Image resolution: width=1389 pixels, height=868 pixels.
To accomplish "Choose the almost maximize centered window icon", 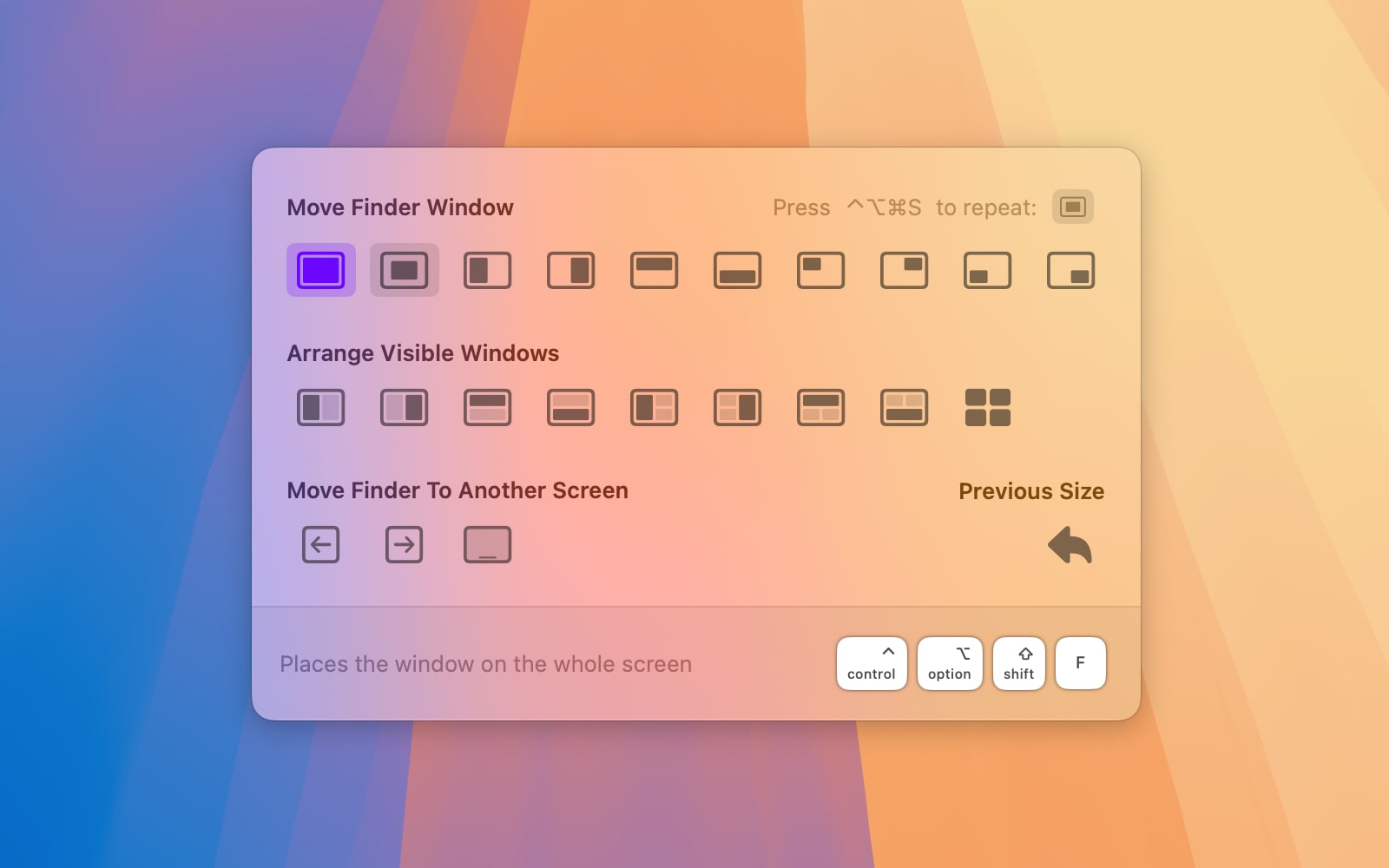I will (x=405, y=270).
